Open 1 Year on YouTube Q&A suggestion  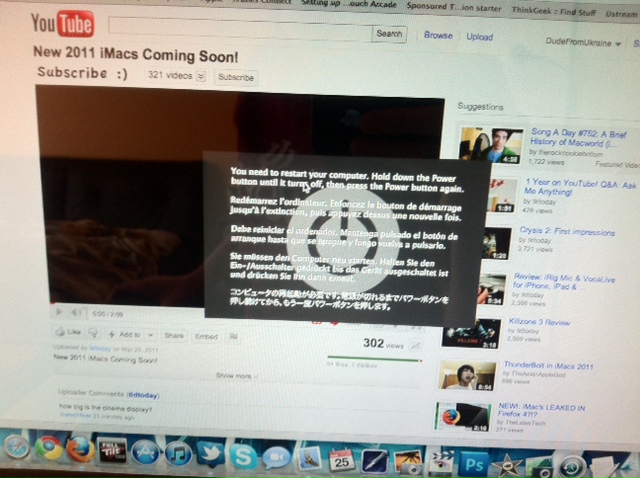pyautogui.click(x=580, y=187)
